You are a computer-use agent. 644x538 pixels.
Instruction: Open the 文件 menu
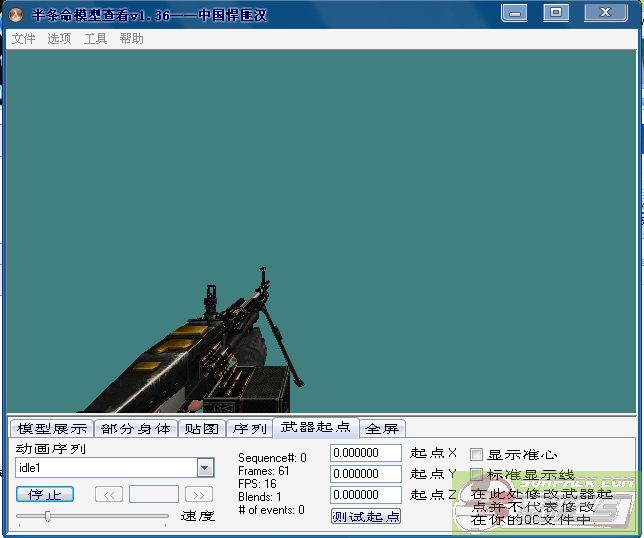pos(23,39)
